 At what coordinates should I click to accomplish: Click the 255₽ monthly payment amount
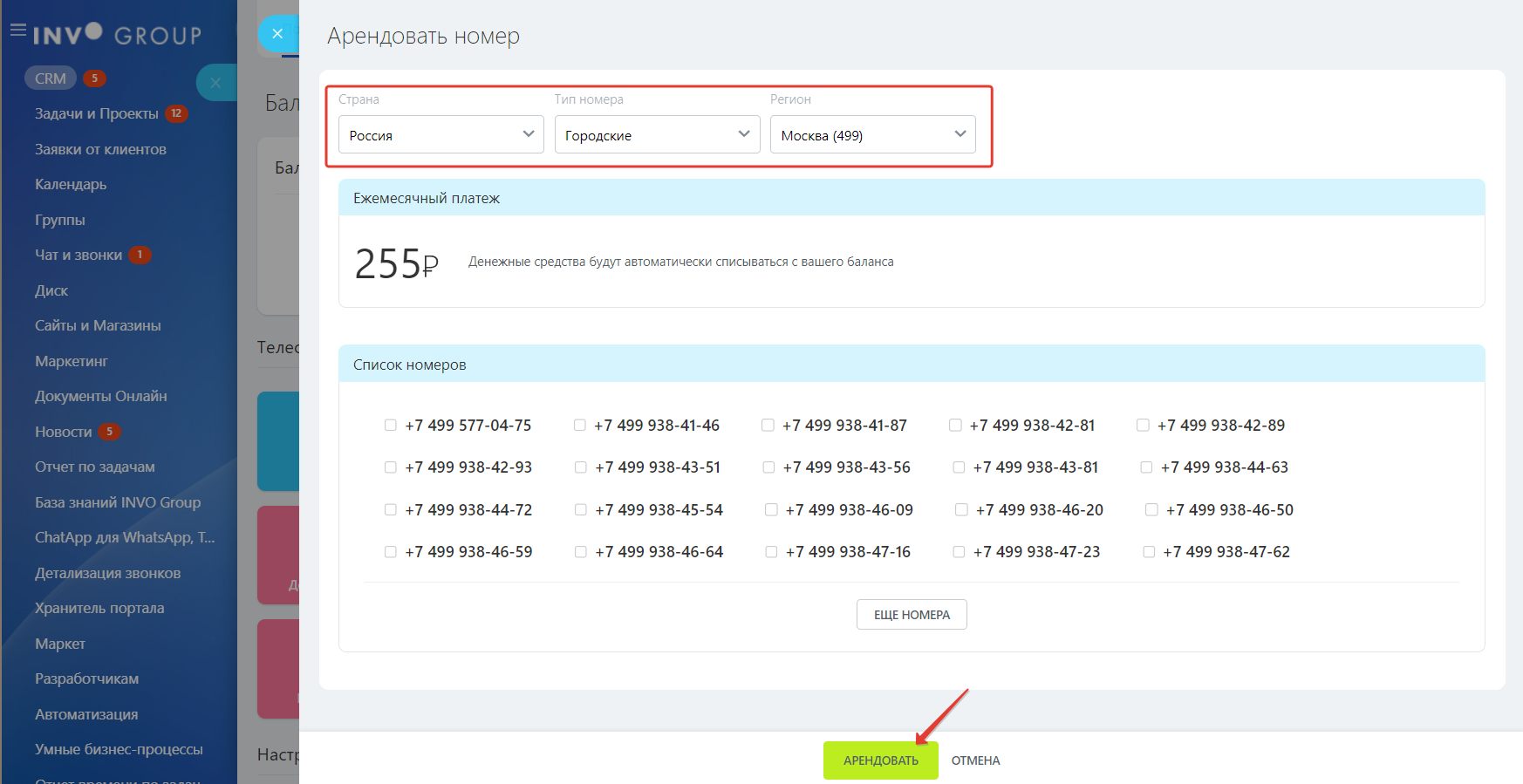pos(397,263)
